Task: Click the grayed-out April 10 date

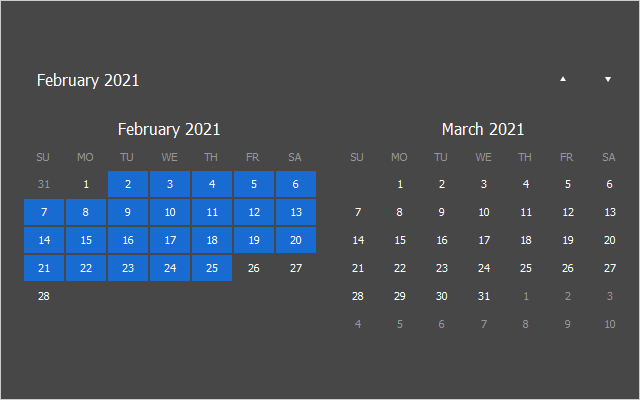Action: point(610,324)
